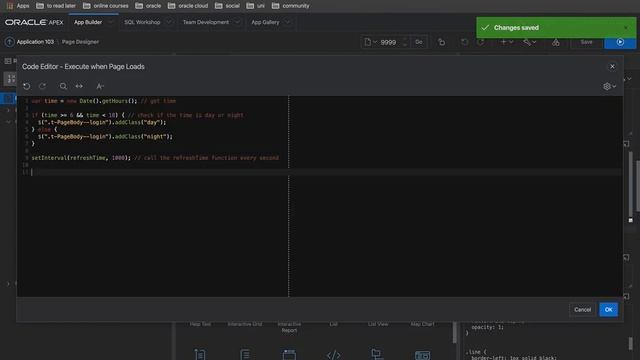Open 'community' bookmarks folder

pos(291,6)
